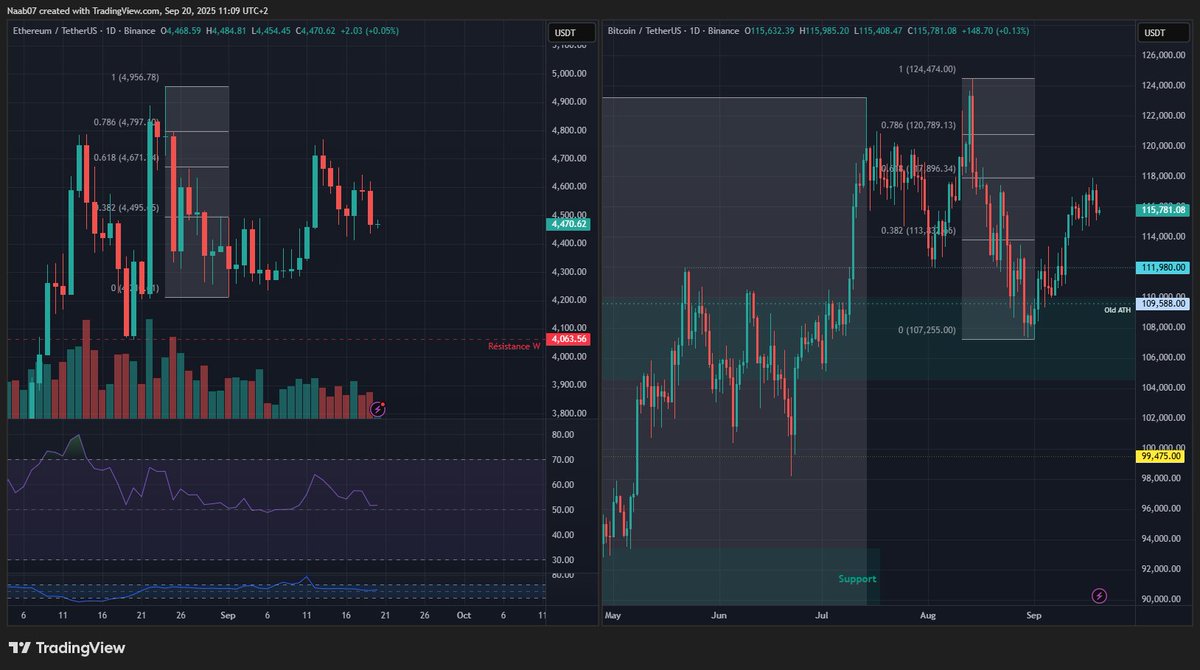The width and height of the screenshot is (1200, 670).
Task: Click the yellow 99,475.00 price label
Action: click(1160, 456)
